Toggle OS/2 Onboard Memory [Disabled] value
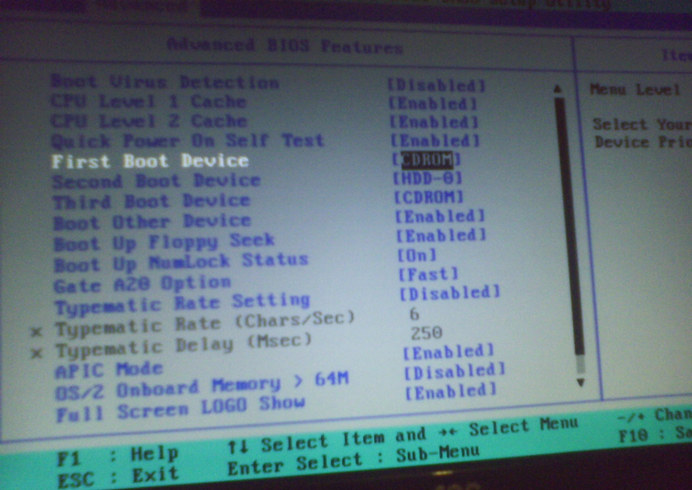Image resolution: width=692 pixels, height=490 pixels. pyautogui.click(x=455, y=371)
